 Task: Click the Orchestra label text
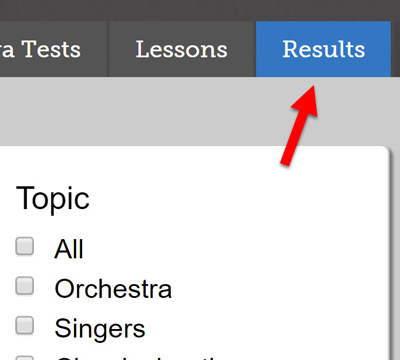(113, 289)
